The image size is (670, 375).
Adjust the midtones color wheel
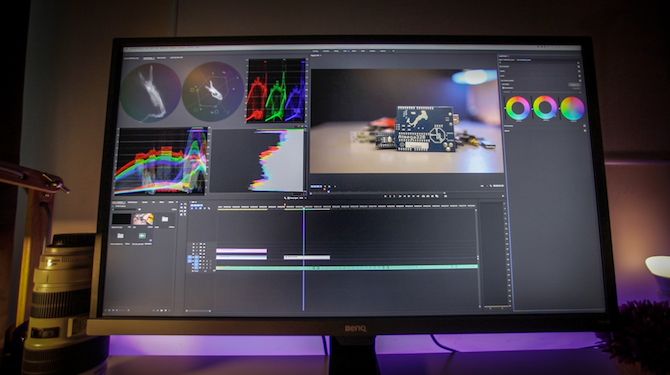[x=545, y=108]
